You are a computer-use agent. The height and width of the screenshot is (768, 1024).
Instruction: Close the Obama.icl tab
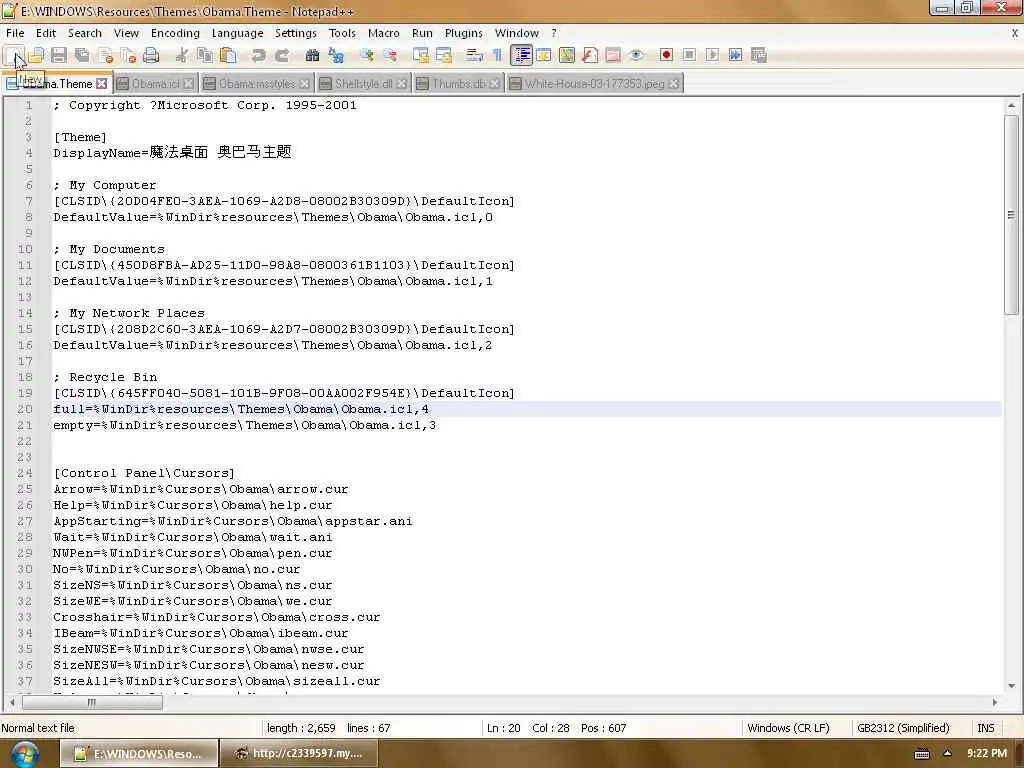coord(188,84)
